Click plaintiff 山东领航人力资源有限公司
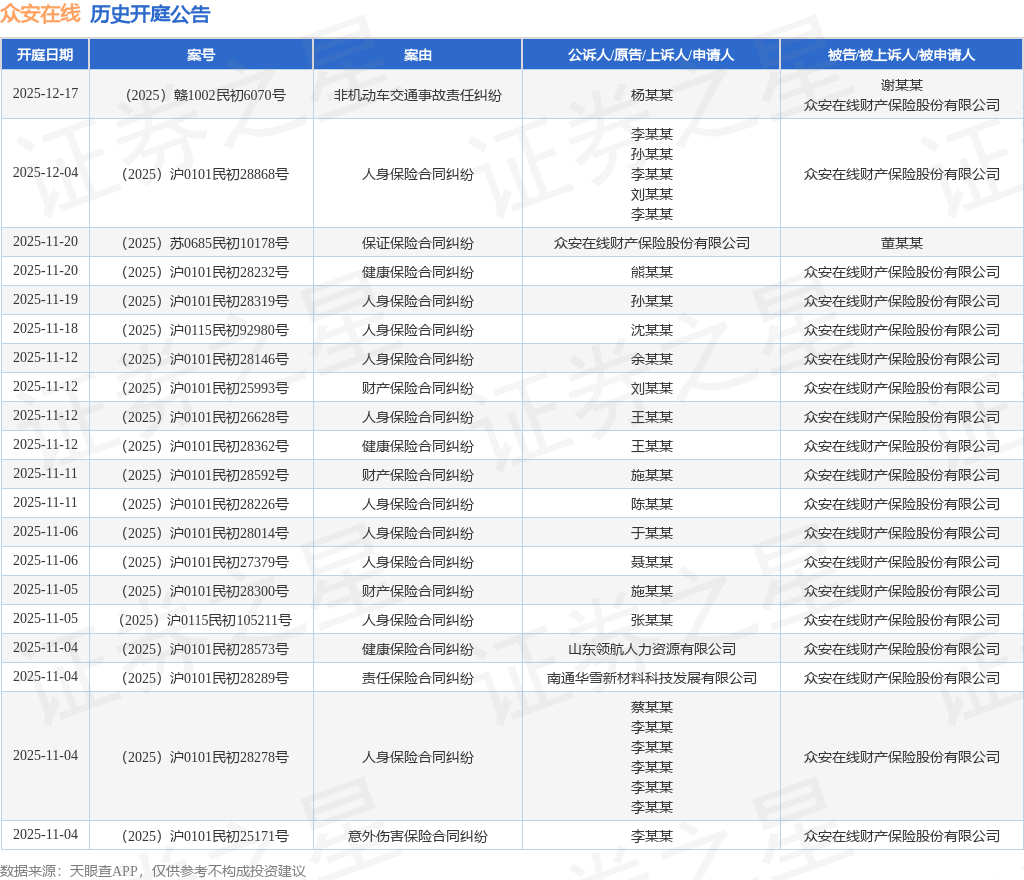This screenshot has height=880, width=1024. point(651,649)
